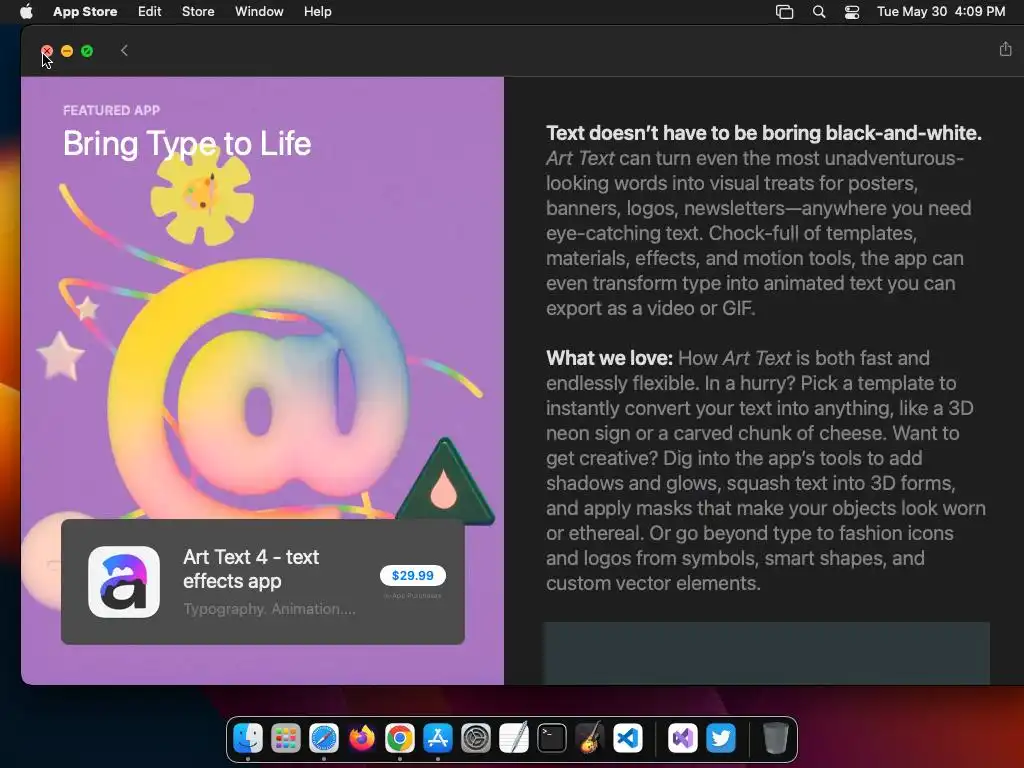1024x768 pixels.
Task: Open the Help menu
Action: tap(317, 12)
